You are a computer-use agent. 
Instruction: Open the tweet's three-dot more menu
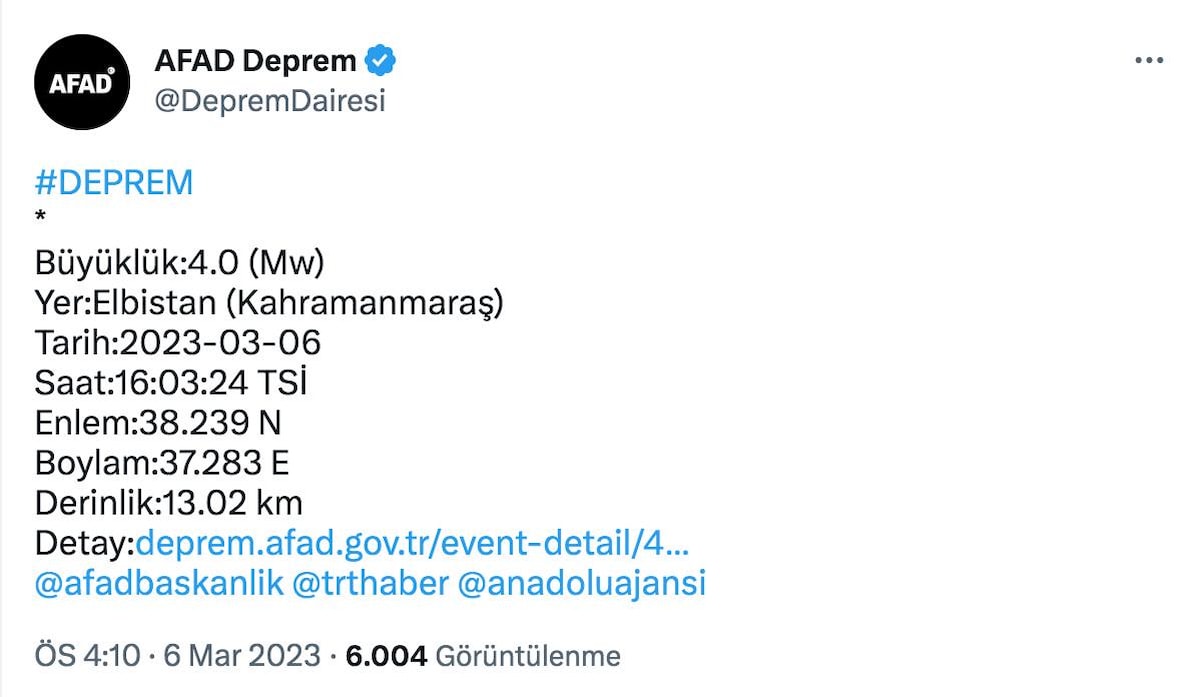pyautogui.click(x=1149, y=61)
